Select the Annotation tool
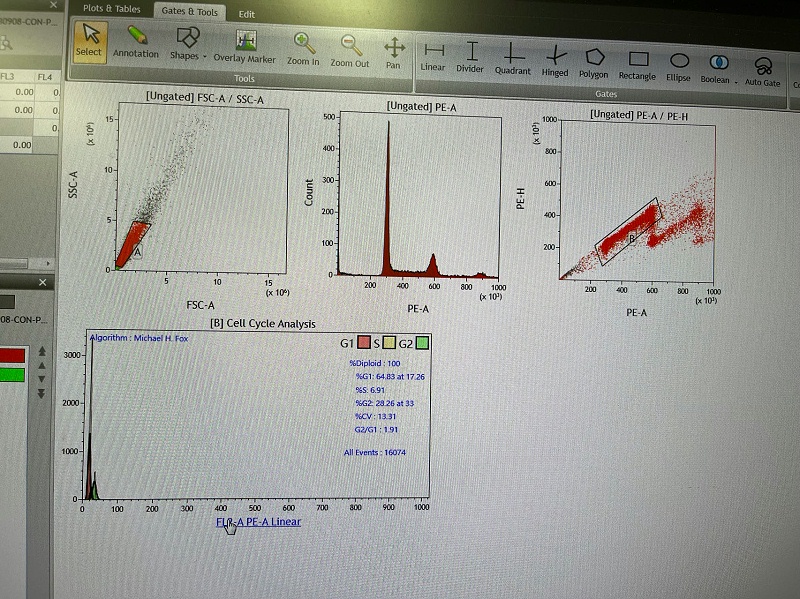This screenshot has height=599, width=800. [x=136, y=43]
